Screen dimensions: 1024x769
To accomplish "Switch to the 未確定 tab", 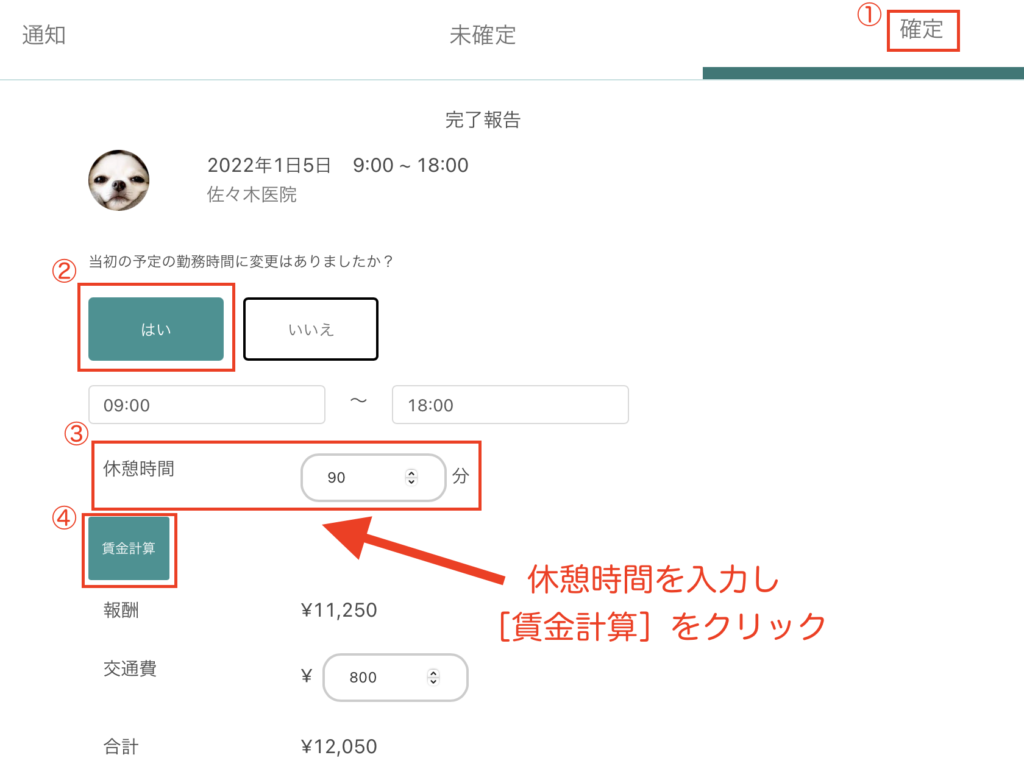I will (x=483, y=35).
